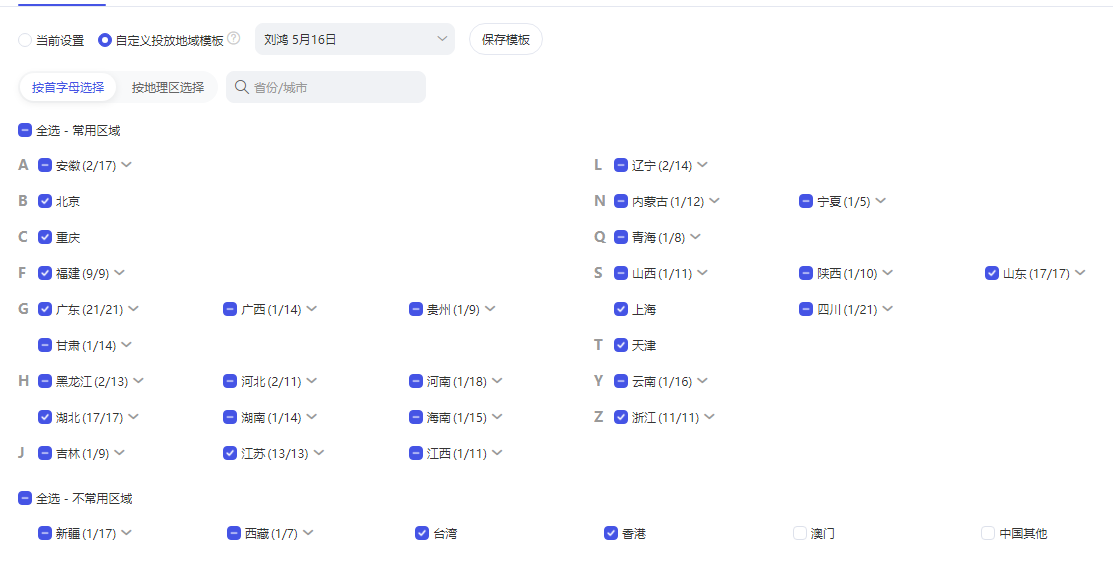
Task: Toggle the 全选 - 不常用区域 checkbox
Action: point(25,498)
